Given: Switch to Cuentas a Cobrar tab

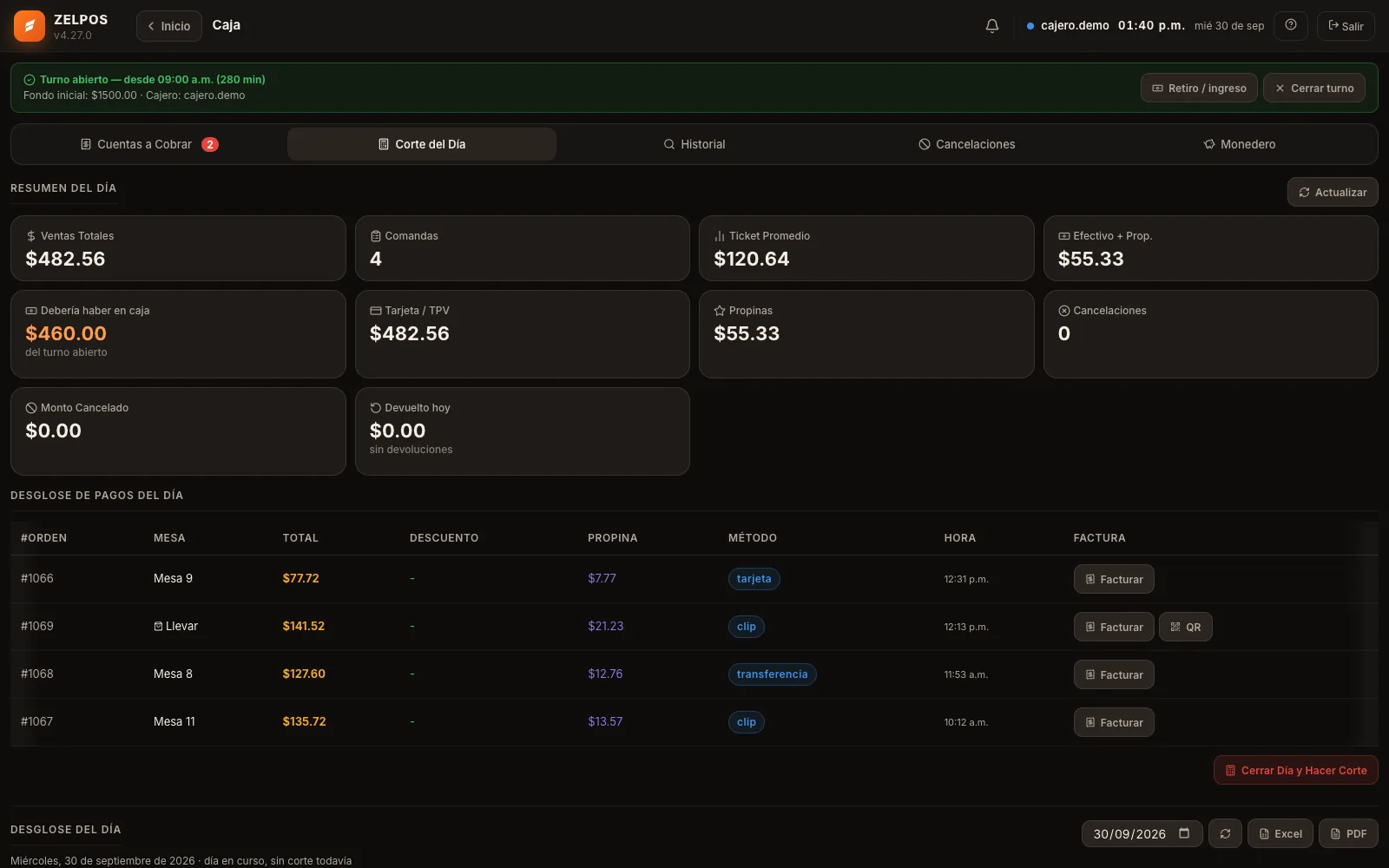Looking at the screenshot, I should [x=148, y=144].
